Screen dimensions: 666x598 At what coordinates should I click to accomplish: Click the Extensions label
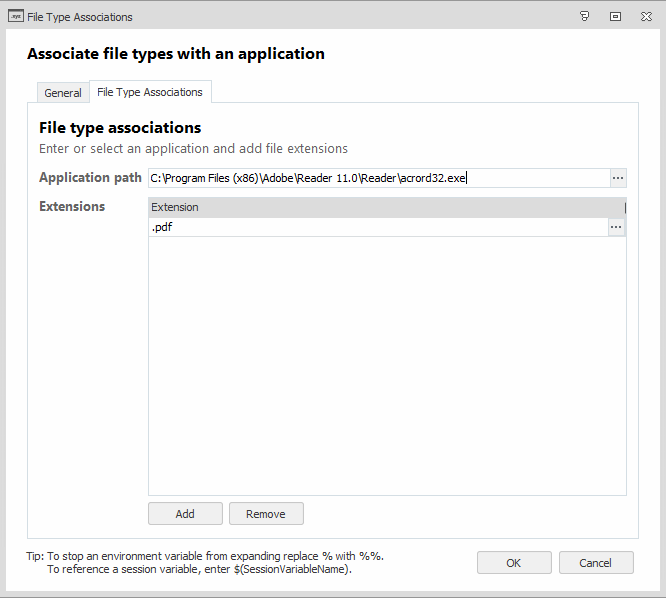click(72, 207)
